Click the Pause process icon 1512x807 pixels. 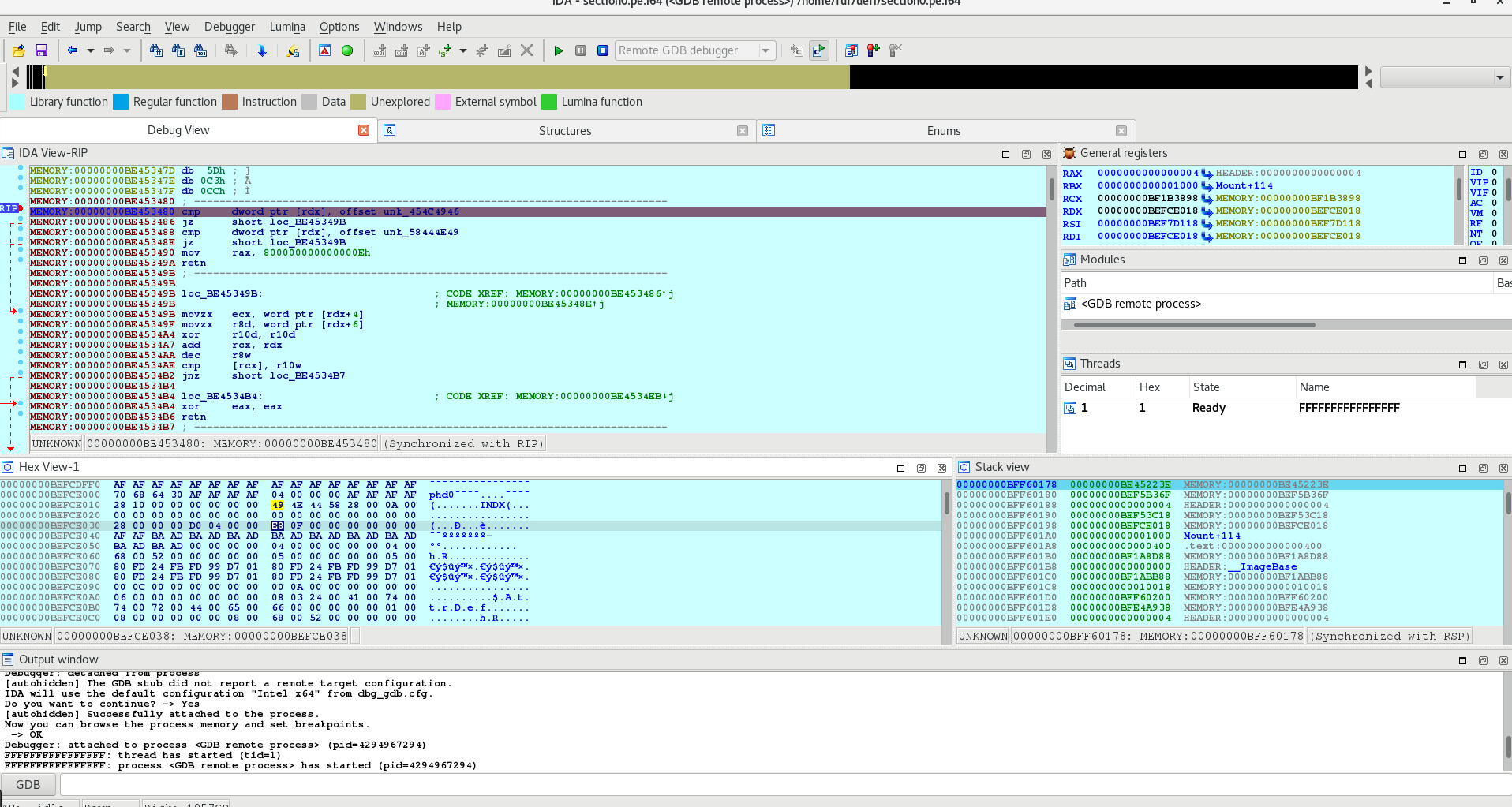581,50
